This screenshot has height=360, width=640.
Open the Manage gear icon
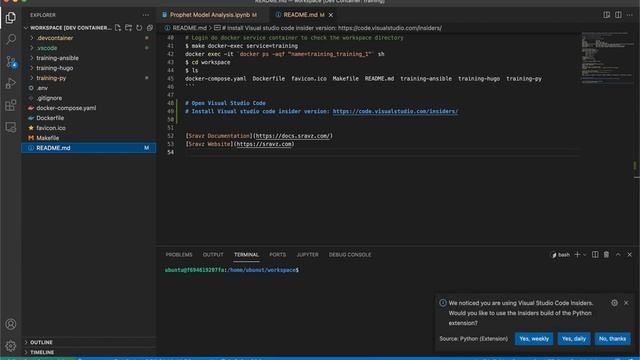[x=11, y=346]
